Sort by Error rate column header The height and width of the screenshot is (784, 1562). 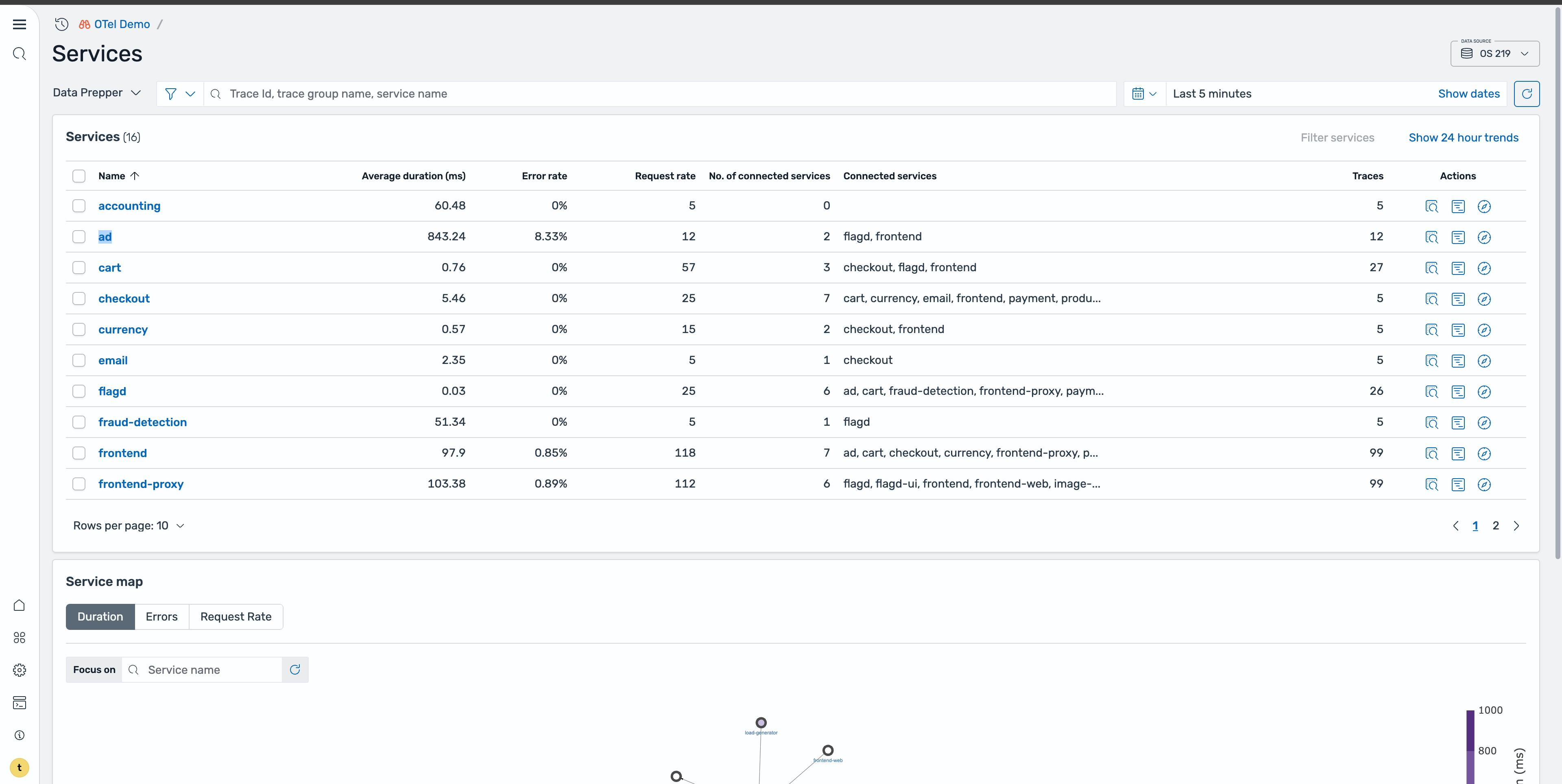[x=545, y=176]
